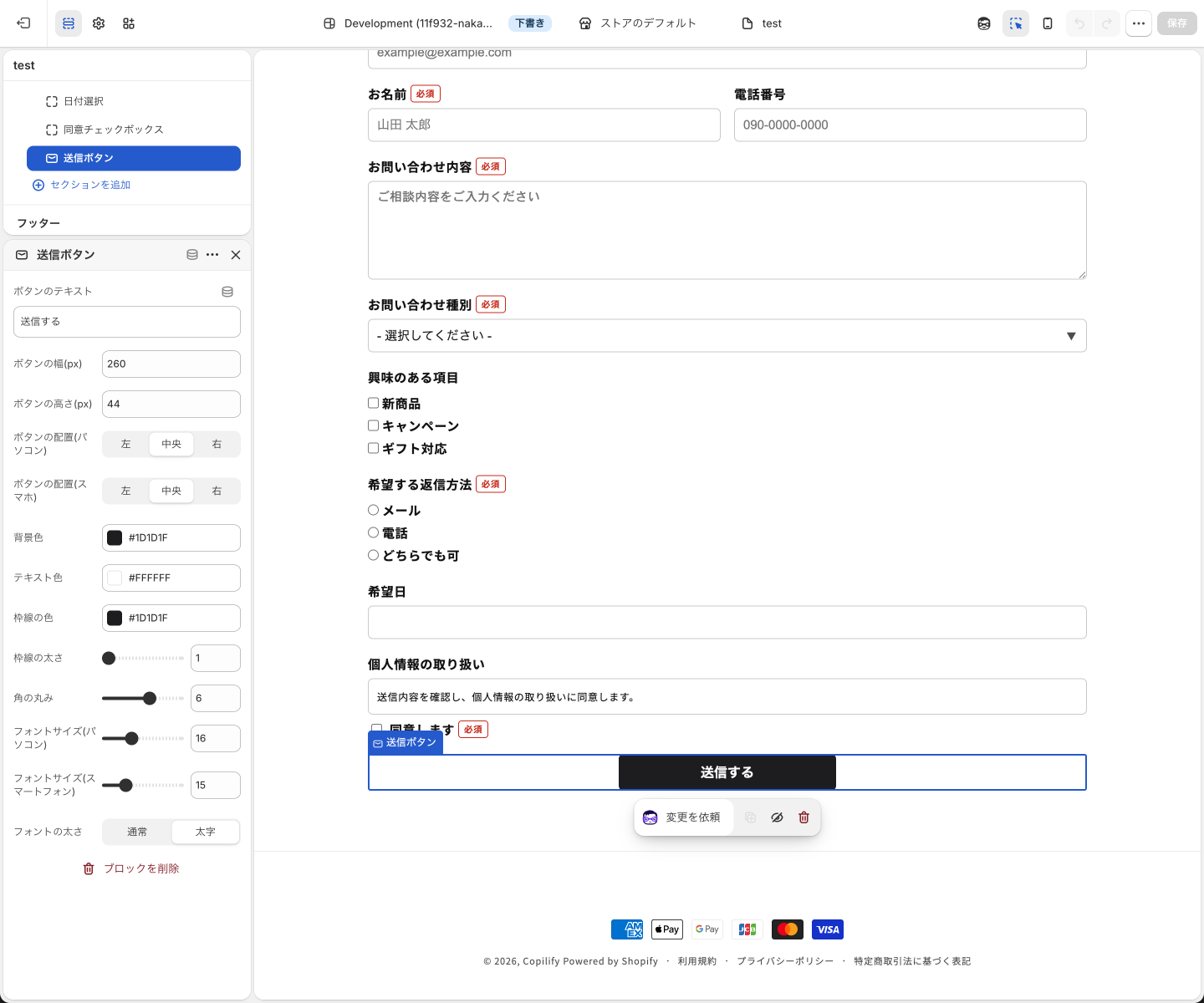Click the Sidekick assistant icon in top bar
This screenshot has height=1003, width=1204.
pos(984,23)
